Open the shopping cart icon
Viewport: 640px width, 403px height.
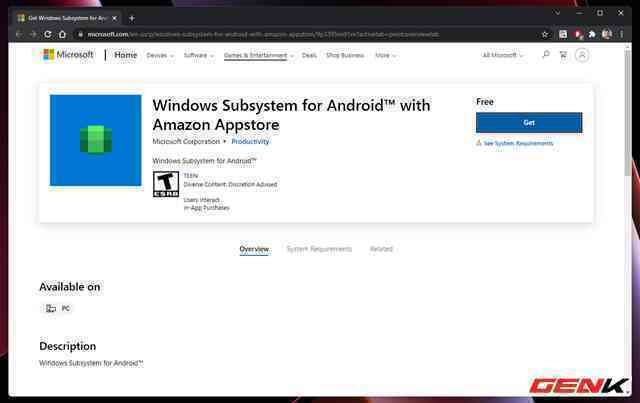point(563,55)
